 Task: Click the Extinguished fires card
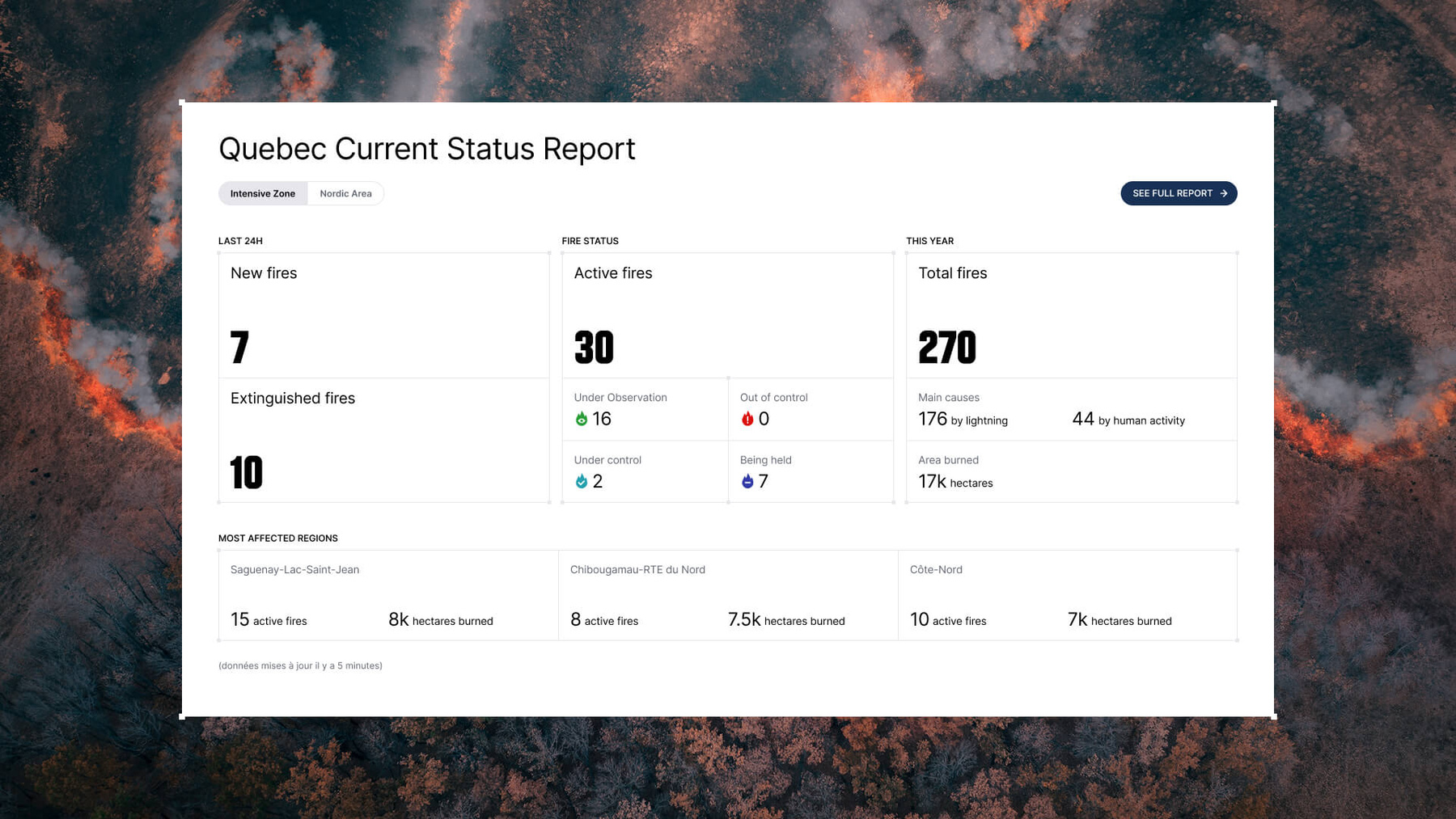click(x=383, y=441)
